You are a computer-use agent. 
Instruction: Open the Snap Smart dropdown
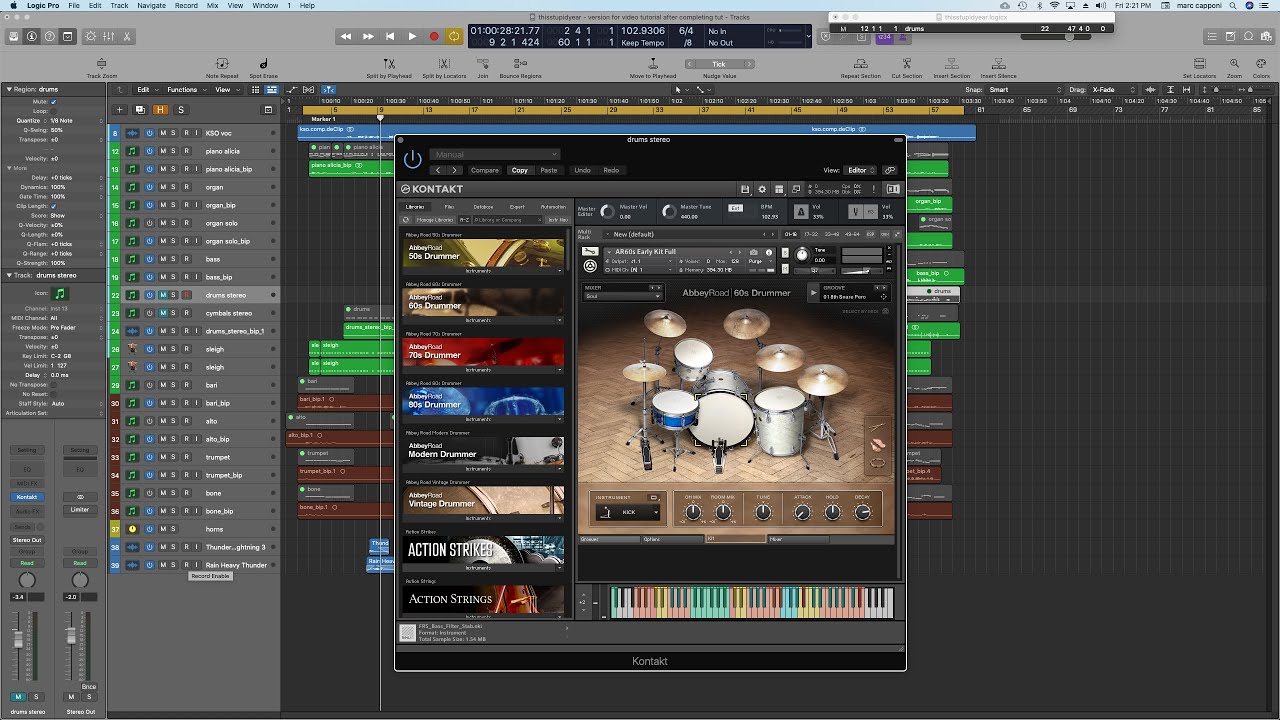pos(1027,90)
